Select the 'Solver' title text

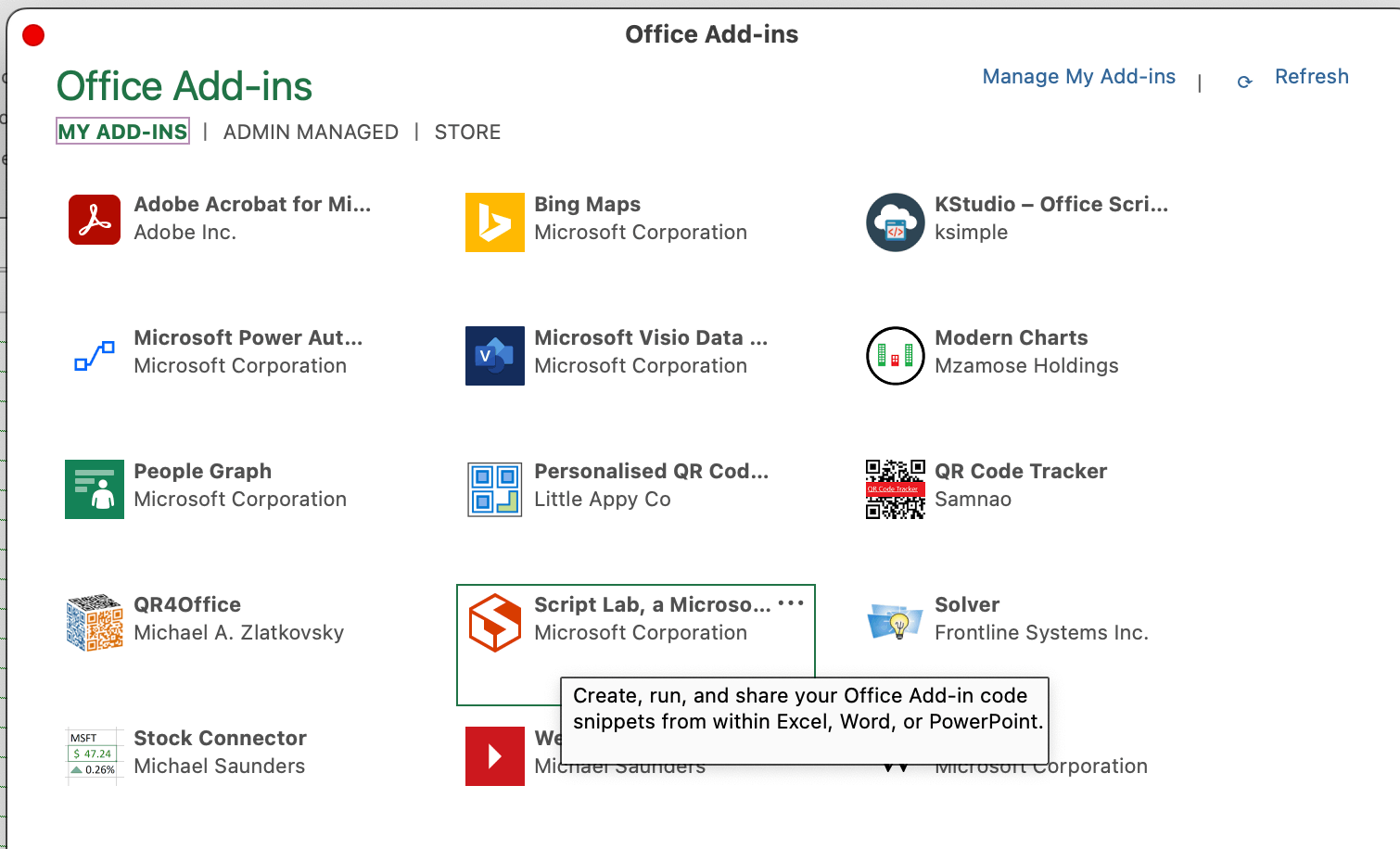(967, 604)
